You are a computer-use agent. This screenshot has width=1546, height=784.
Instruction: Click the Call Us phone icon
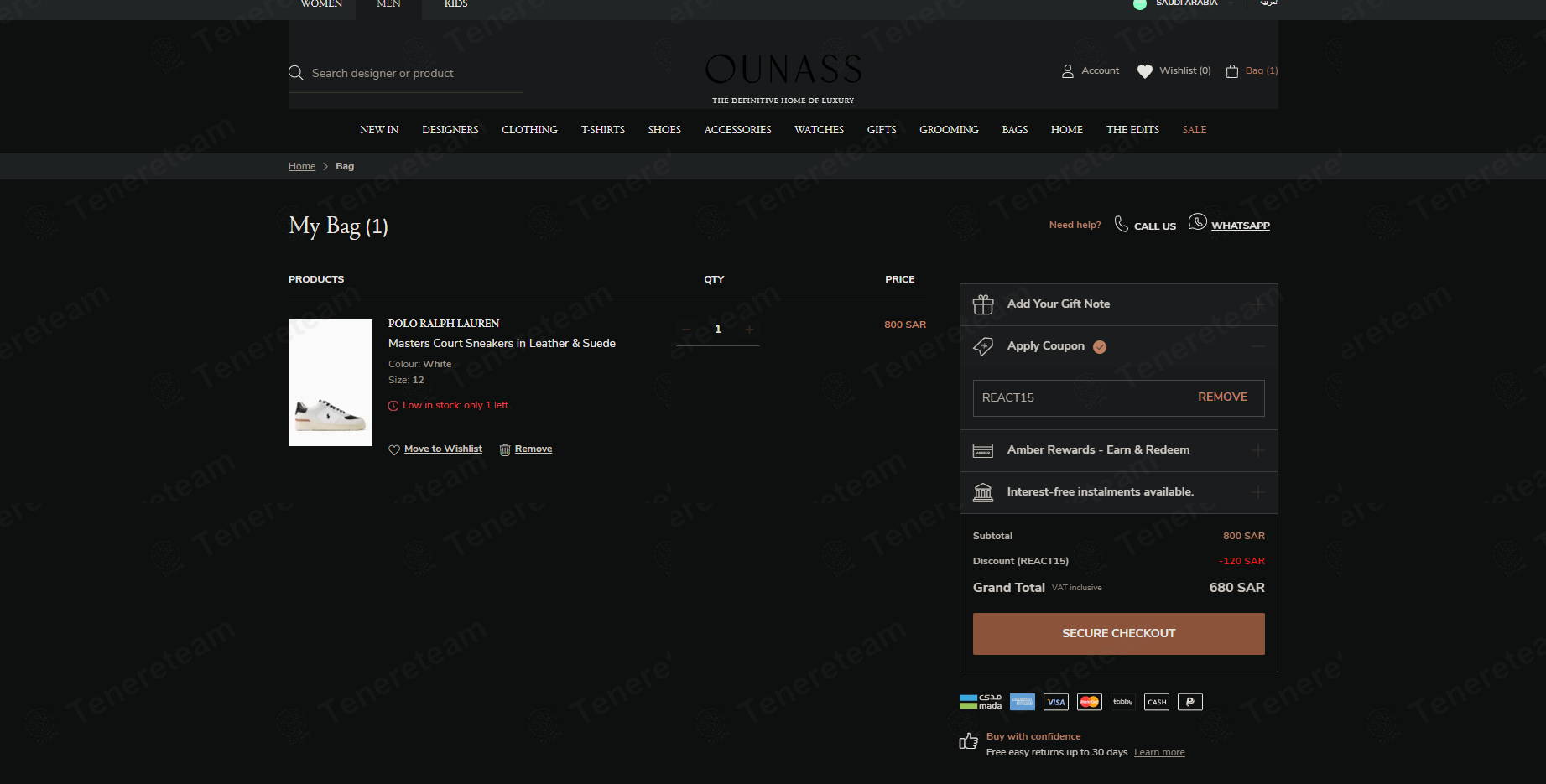coord(1122,224)
